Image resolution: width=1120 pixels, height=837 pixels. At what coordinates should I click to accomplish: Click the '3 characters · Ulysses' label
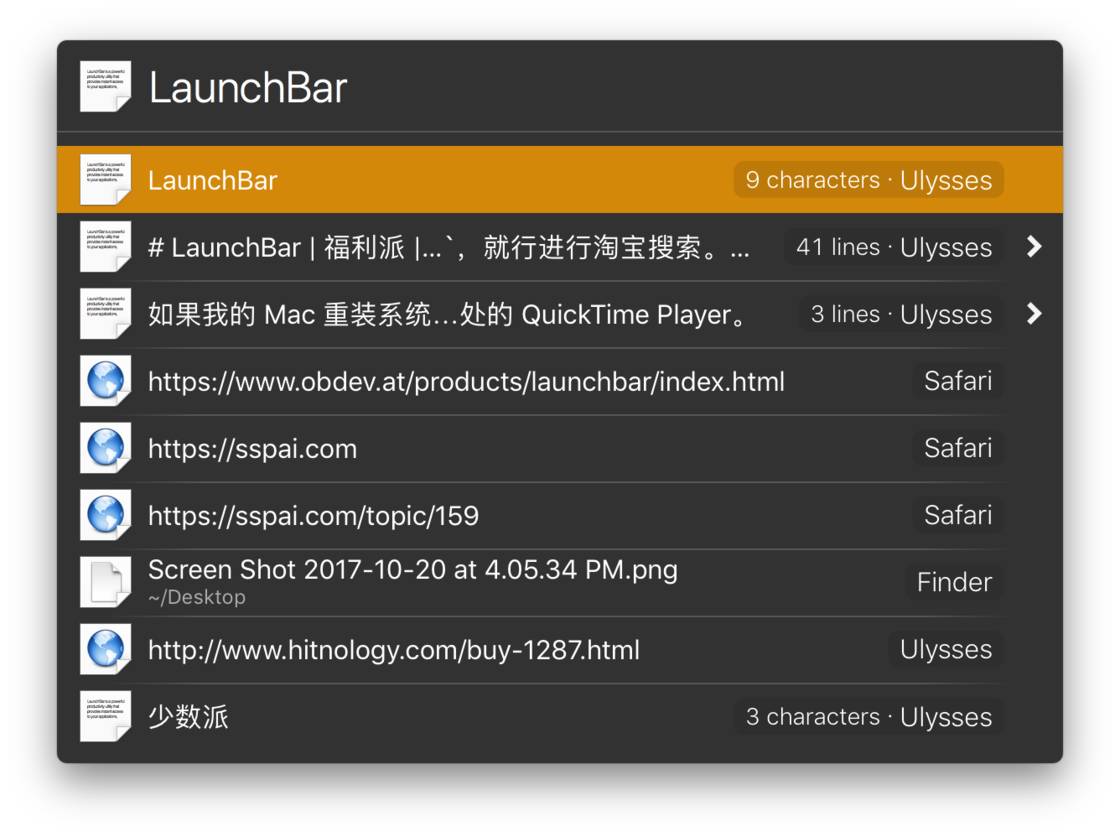869,717
